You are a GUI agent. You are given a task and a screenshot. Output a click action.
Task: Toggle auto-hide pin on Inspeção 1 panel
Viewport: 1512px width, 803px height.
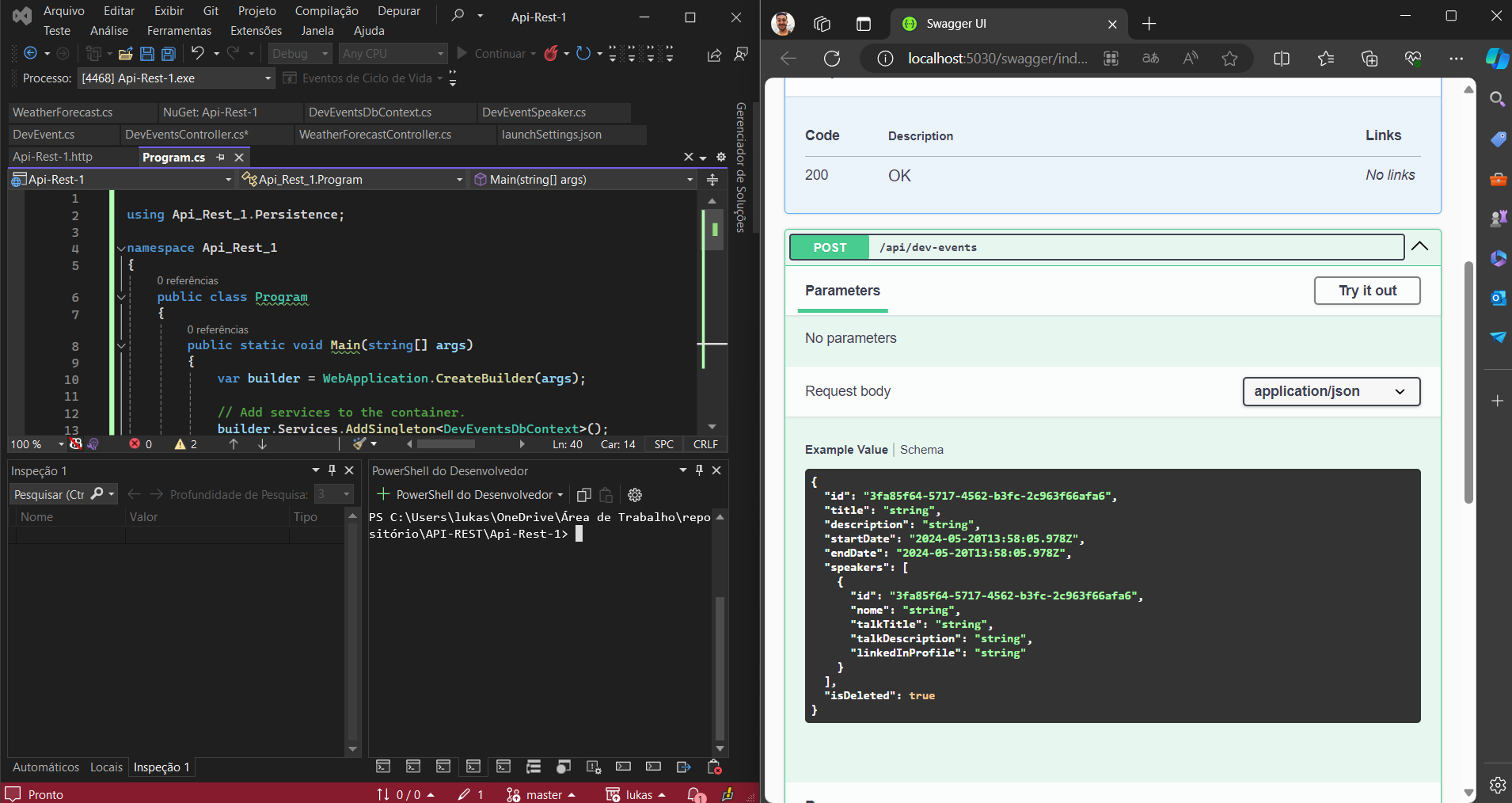[332, 470]
